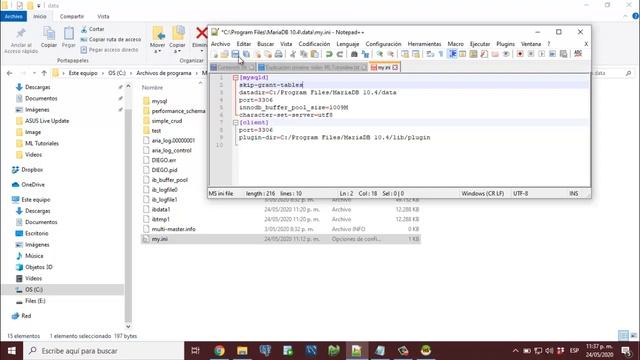The image size is (640, 360).
Task: Open Find with the binoculars icon
Action: tap(354, 54)
